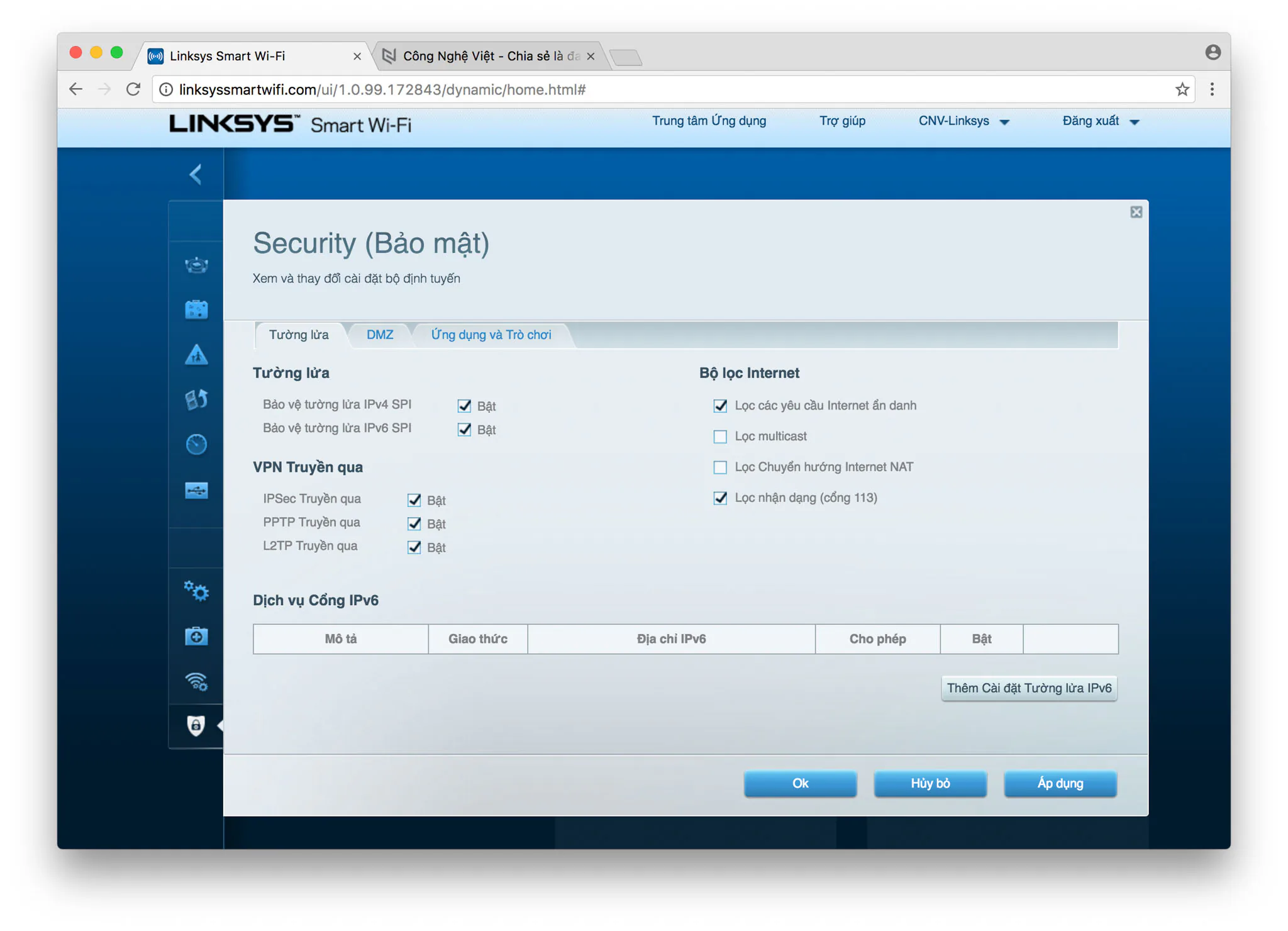This screenshot has width=1288, height=931.
Task: Click the Hủy bỏ button
Action: click(930, 783)
